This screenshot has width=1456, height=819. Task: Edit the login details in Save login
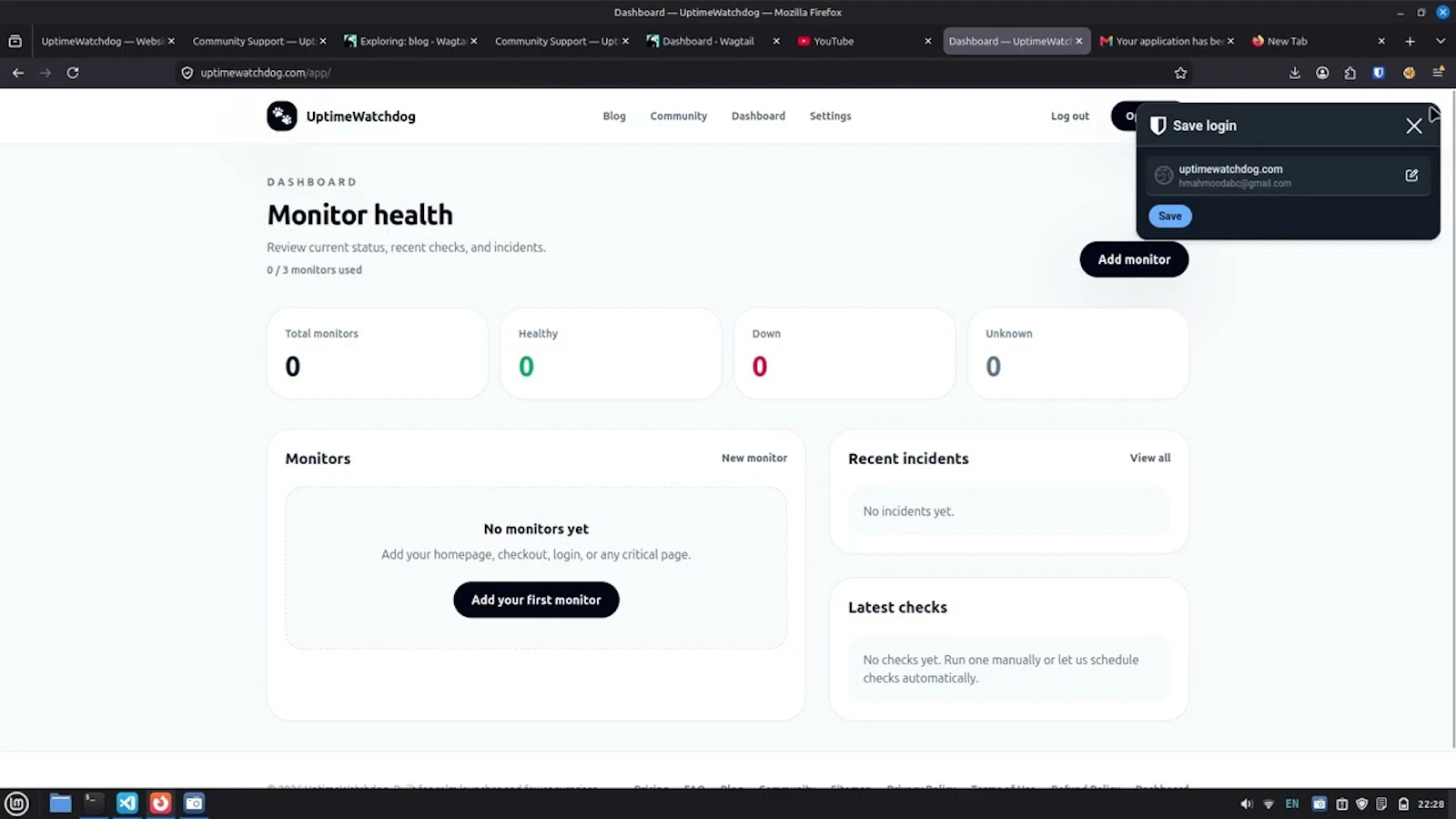(x=1411, y=176)
